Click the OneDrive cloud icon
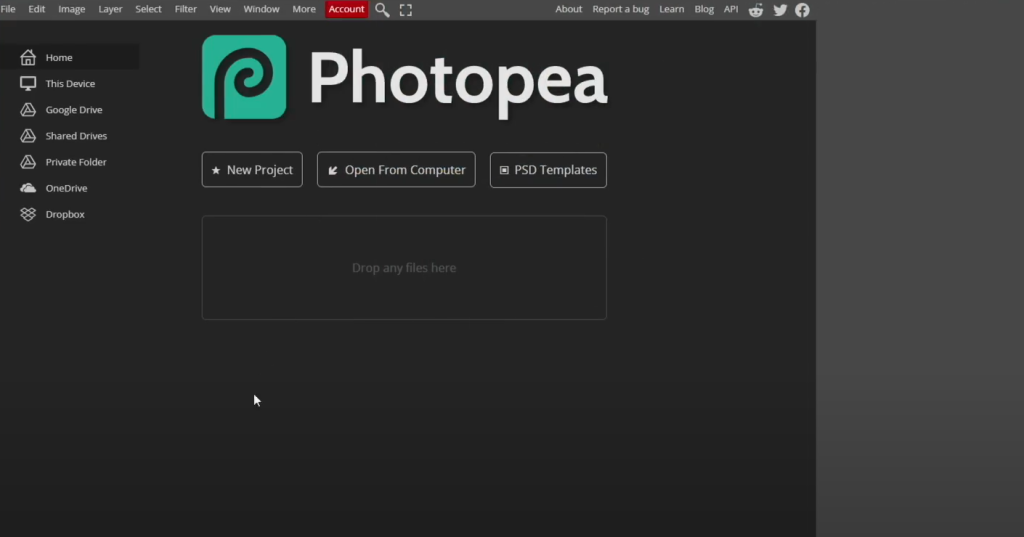Viewport: 1024px width, 537px height. (x=28, y=188)
